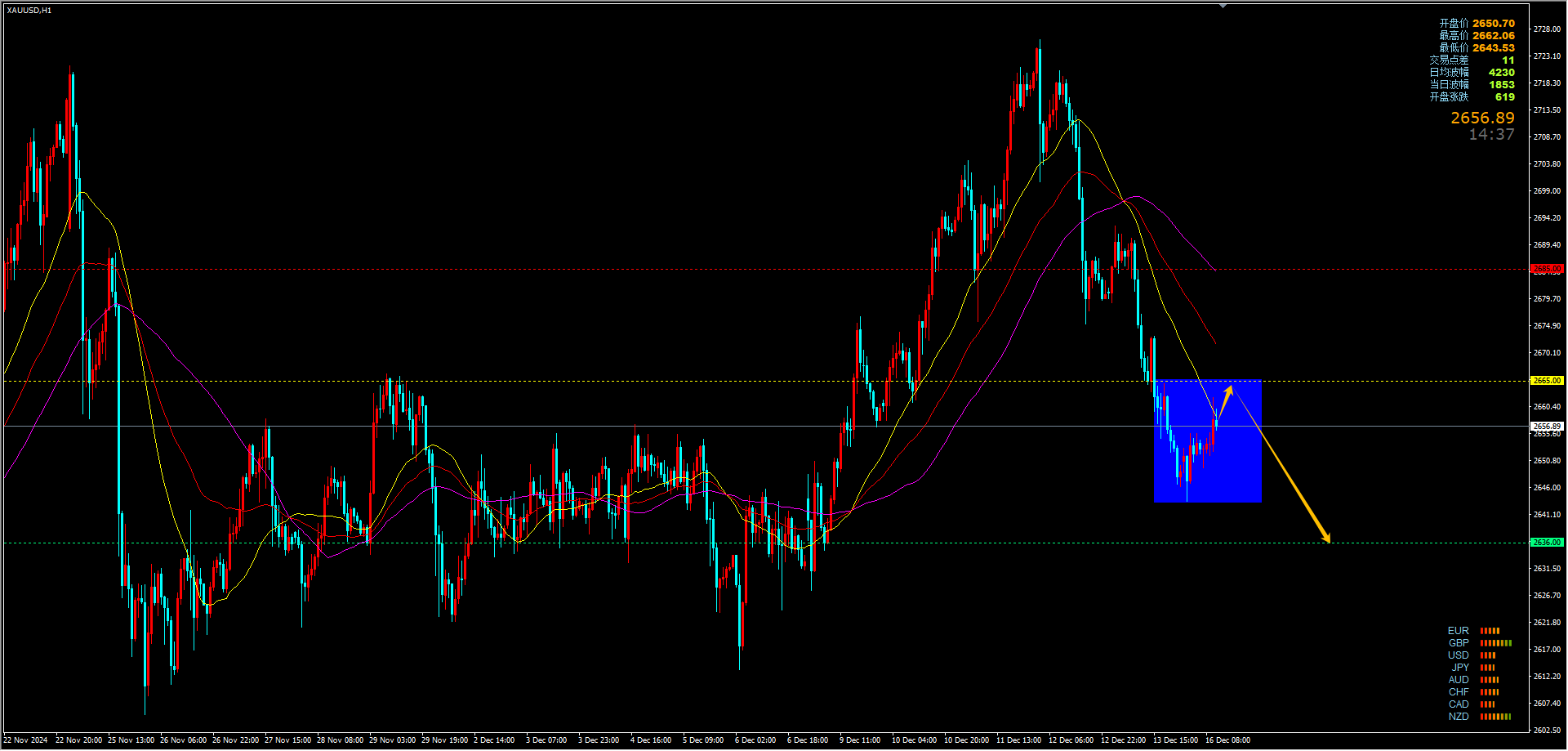The image size is (1568, 751).
Task: Click the 2728.00 price scale label
Action: tap(1547, 29)
